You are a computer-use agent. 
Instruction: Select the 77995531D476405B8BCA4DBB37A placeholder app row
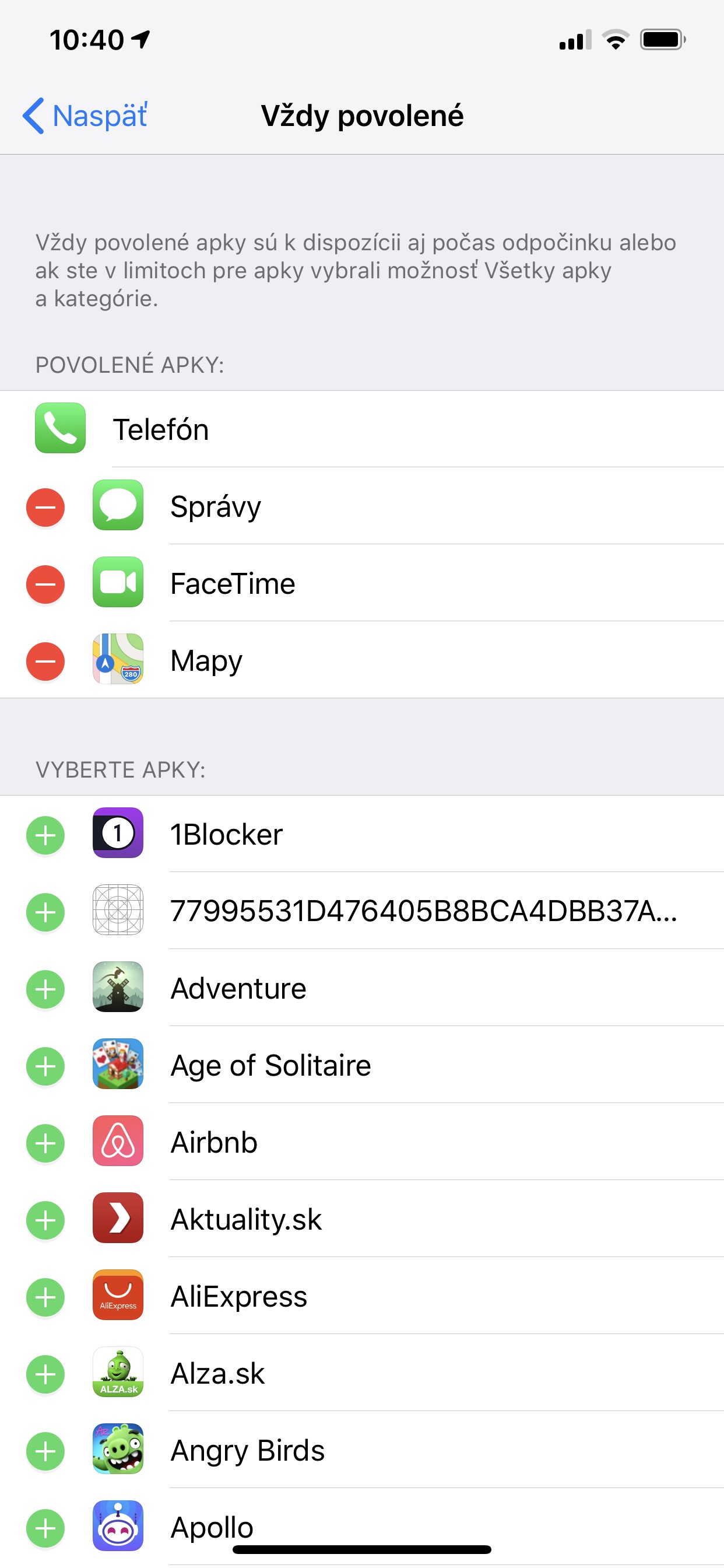[x=362, y=911]
